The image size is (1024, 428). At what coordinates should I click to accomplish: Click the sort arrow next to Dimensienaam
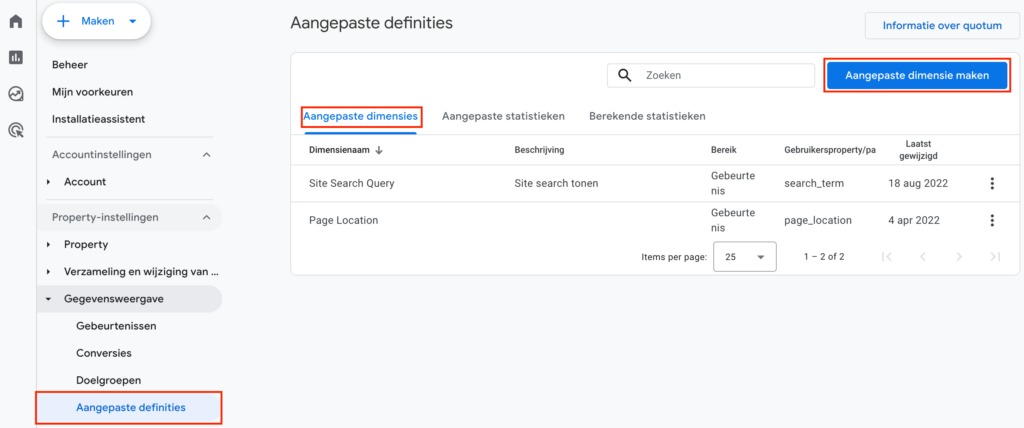coord(379,150)
